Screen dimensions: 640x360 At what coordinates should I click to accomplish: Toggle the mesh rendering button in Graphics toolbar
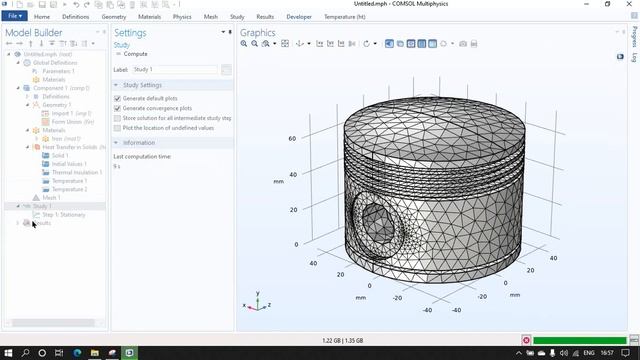(x=422, y=44)
